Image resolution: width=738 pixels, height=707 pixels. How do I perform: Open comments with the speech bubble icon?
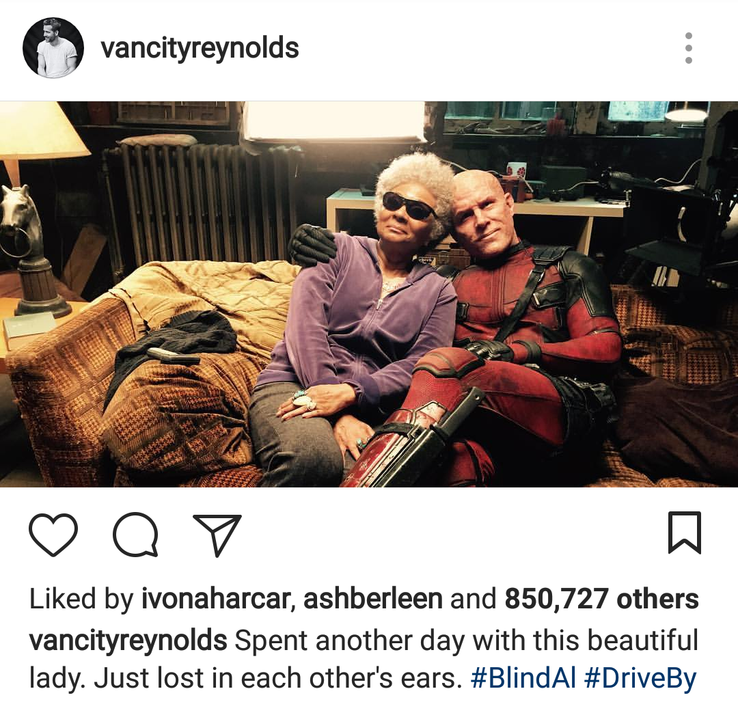click(x=136, y=534)
